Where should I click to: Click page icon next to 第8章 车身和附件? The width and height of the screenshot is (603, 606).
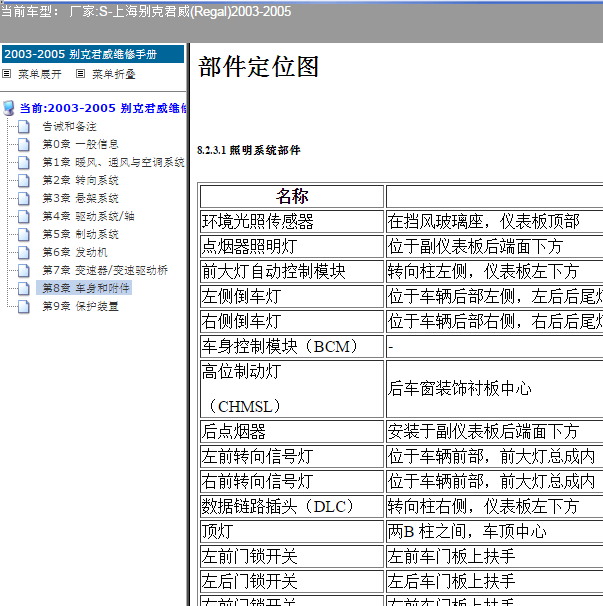[x=24, y=288]
